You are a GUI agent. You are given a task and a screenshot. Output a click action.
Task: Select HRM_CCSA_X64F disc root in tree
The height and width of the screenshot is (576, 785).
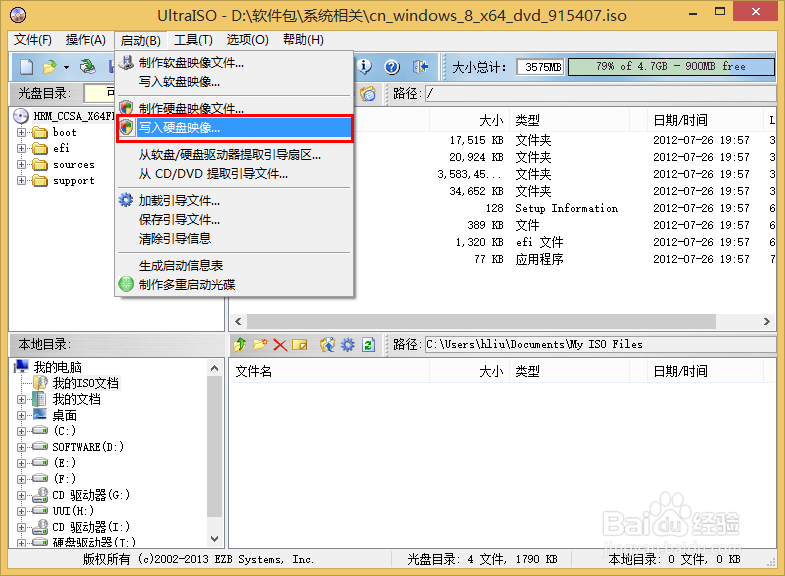pos(73,116)
